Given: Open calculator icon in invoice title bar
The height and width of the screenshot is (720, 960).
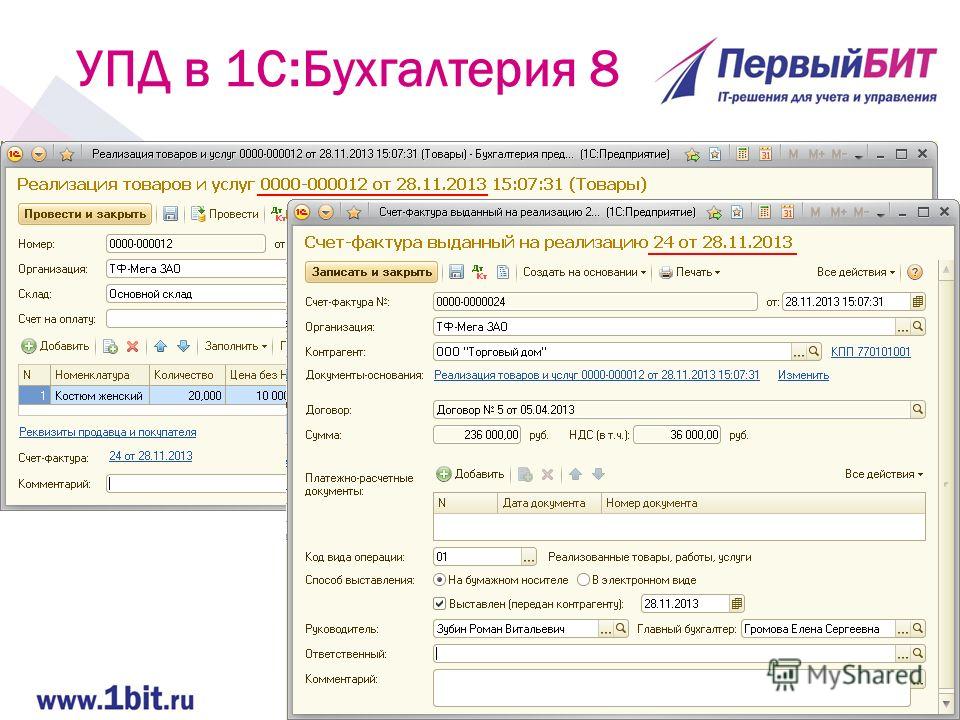Looking at the screenshot, I should (x=764, y=212).
